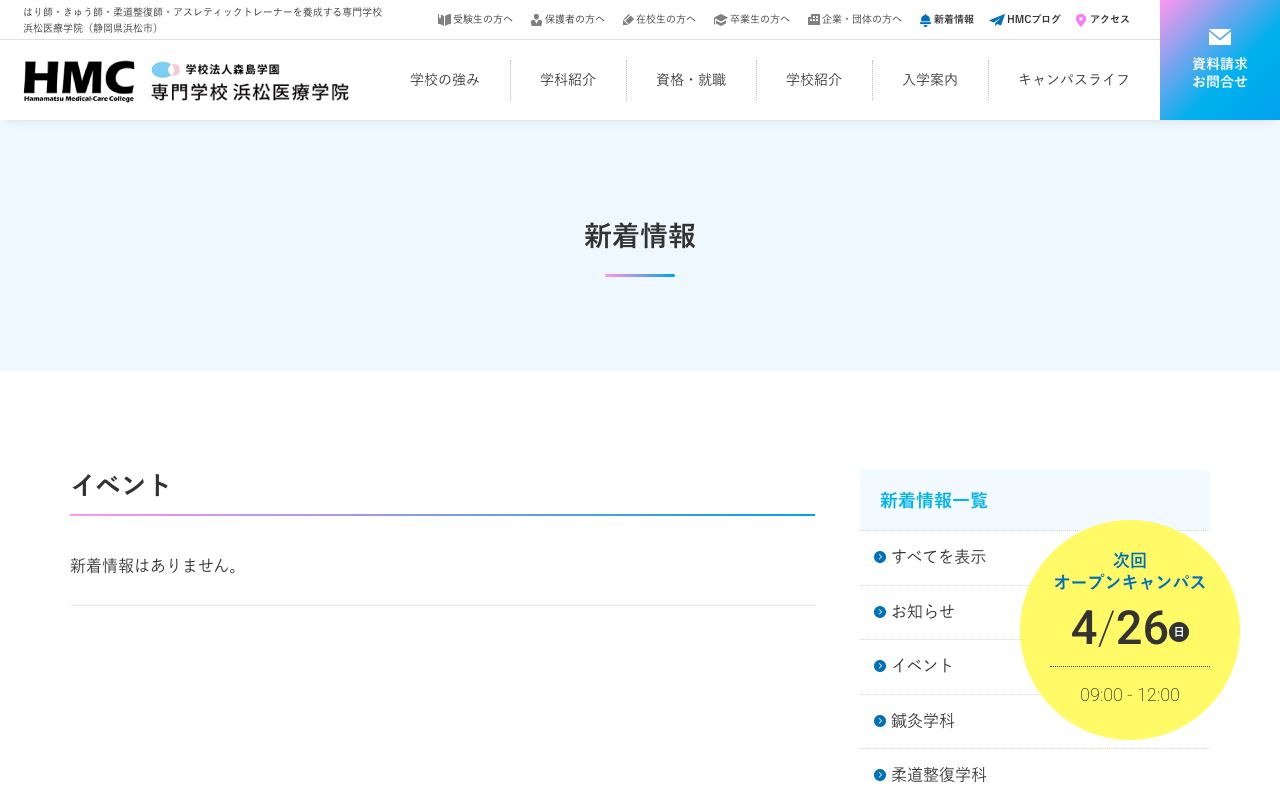Screen dimensions: 1280x800
Task: Click the graduation cap icon by 卒業生の方へ
Action: coord(720,19)
